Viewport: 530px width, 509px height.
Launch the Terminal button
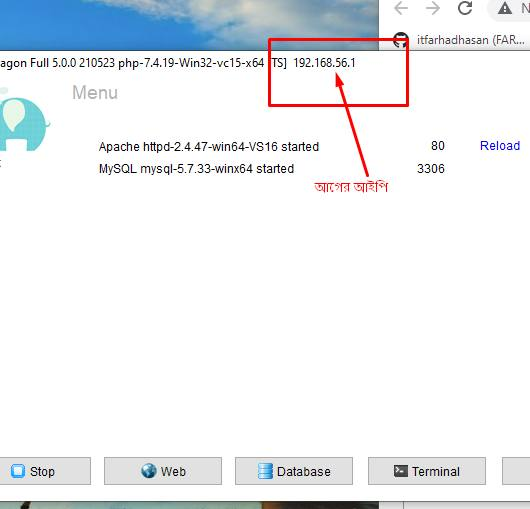click(x=427, y=471)
